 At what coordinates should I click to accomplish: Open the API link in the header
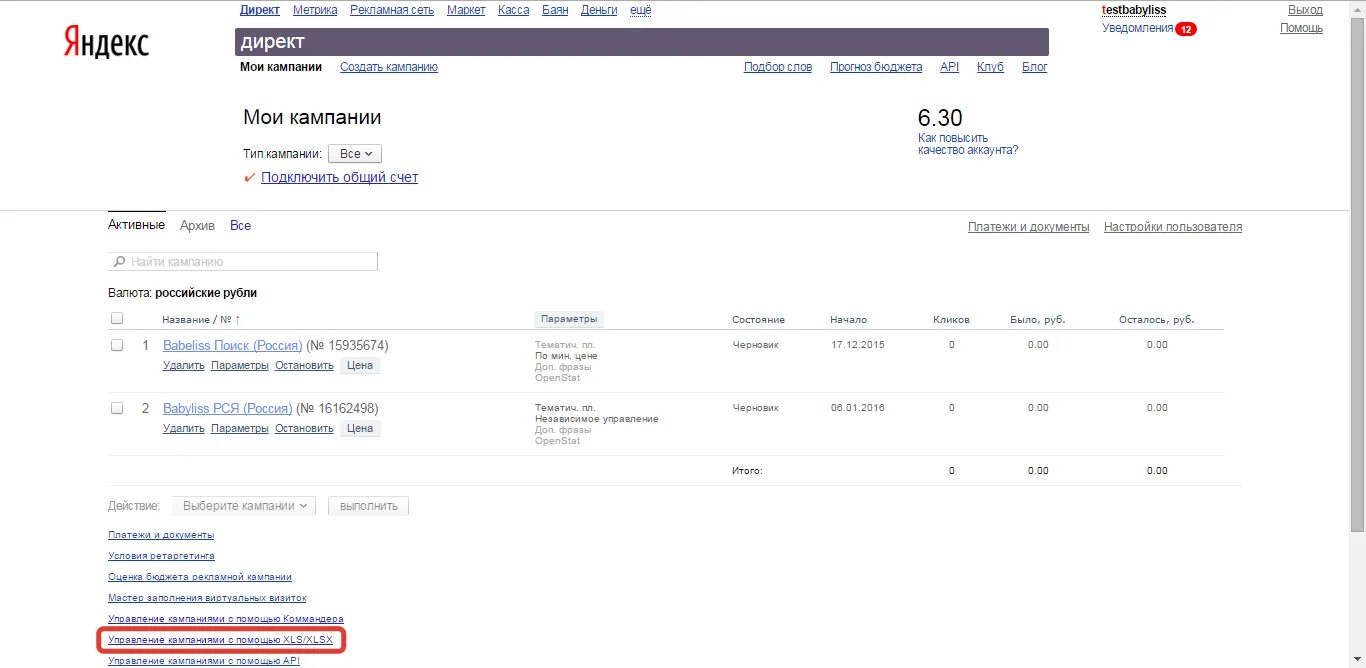tap(949, 67)
